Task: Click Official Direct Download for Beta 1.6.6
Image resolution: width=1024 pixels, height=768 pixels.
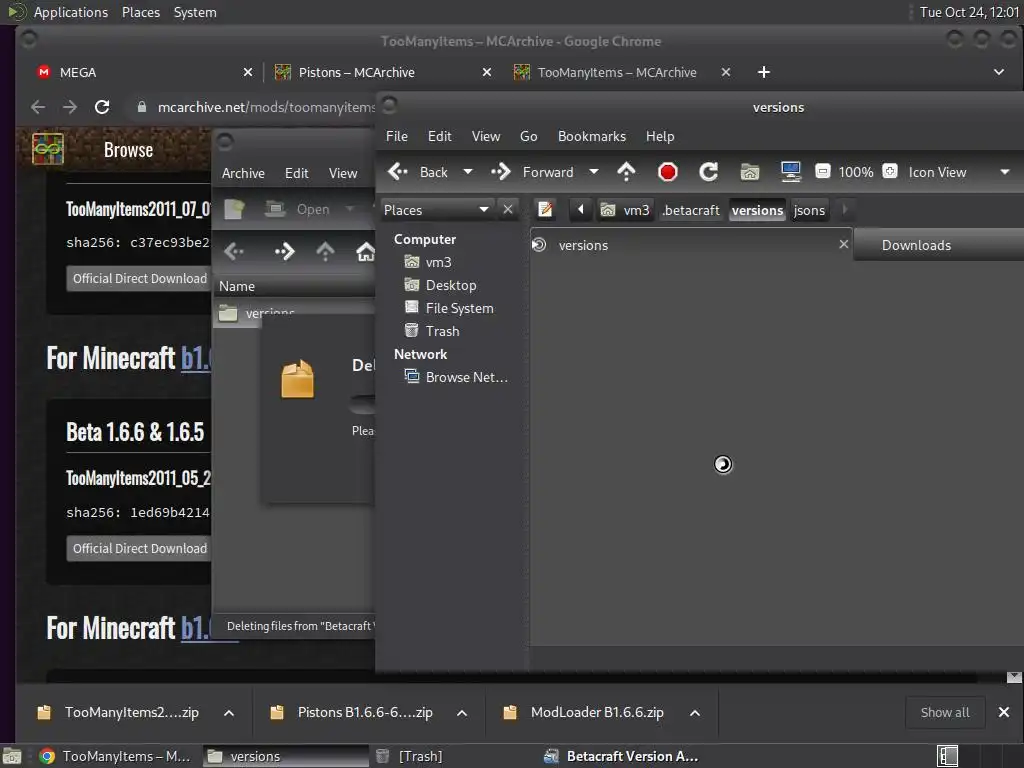Action: coord(139,549)
